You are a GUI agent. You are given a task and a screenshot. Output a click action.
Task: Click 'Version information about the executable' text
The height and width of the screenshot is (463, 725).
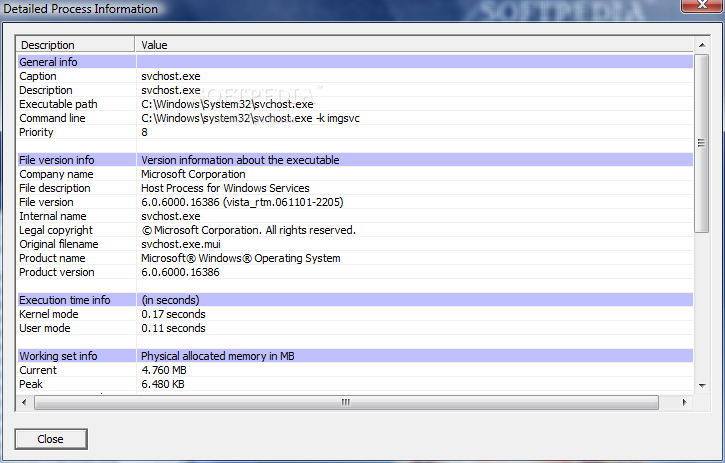coord(240,160)
